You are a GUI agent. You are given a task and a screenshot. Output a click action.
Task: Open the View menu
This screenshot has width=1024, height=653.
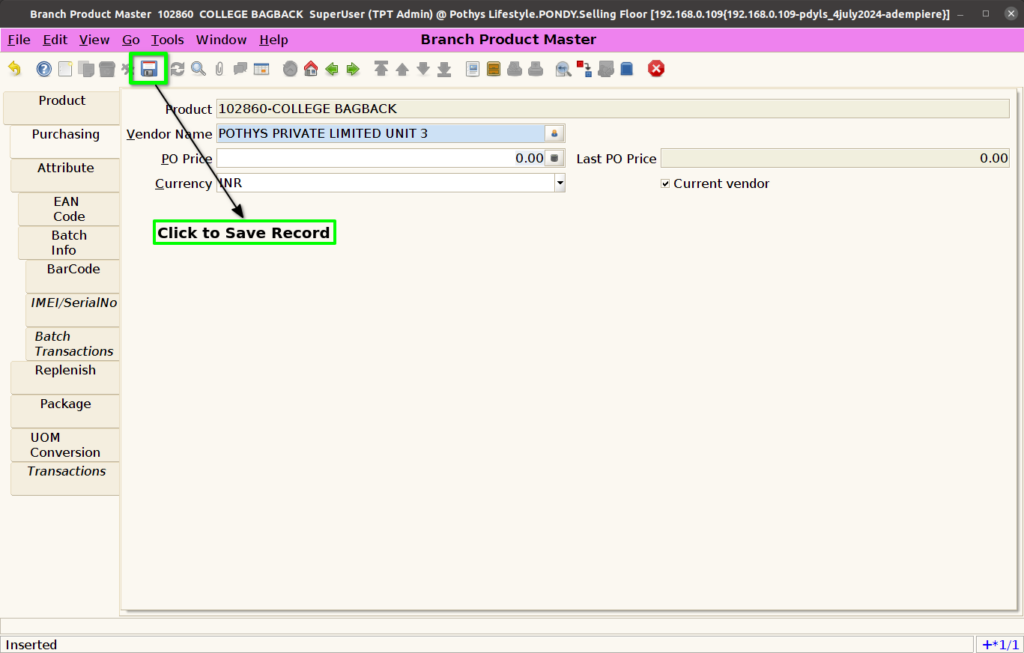tap(94, 40)
